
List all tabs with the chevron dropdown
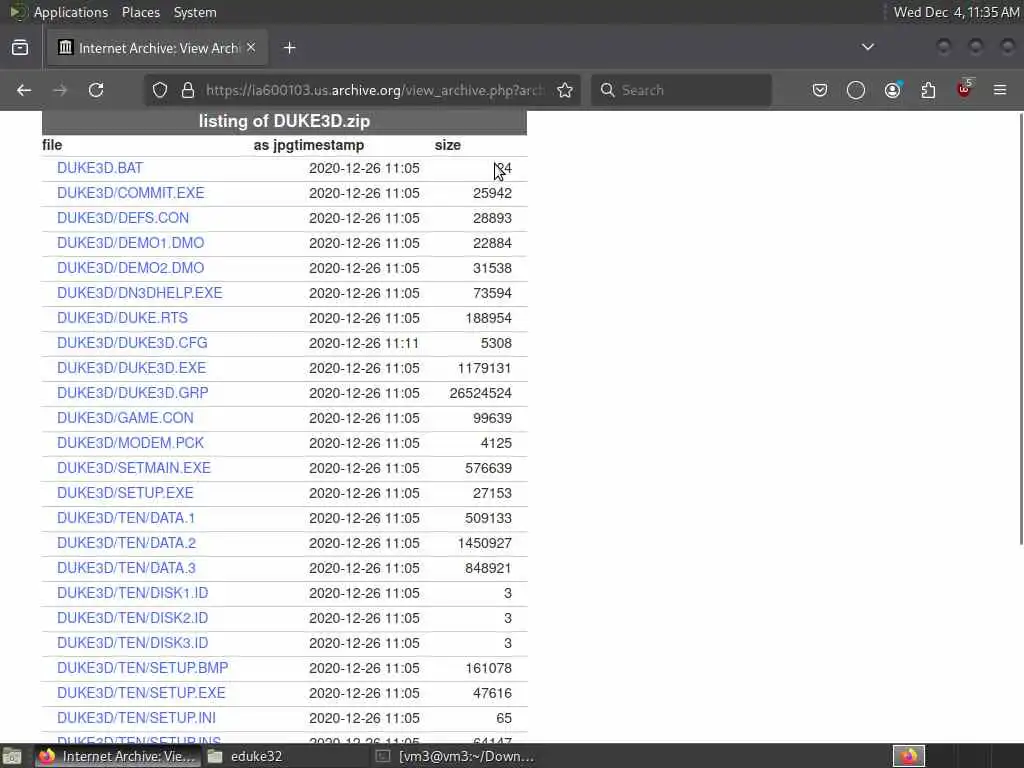(868, 47)
